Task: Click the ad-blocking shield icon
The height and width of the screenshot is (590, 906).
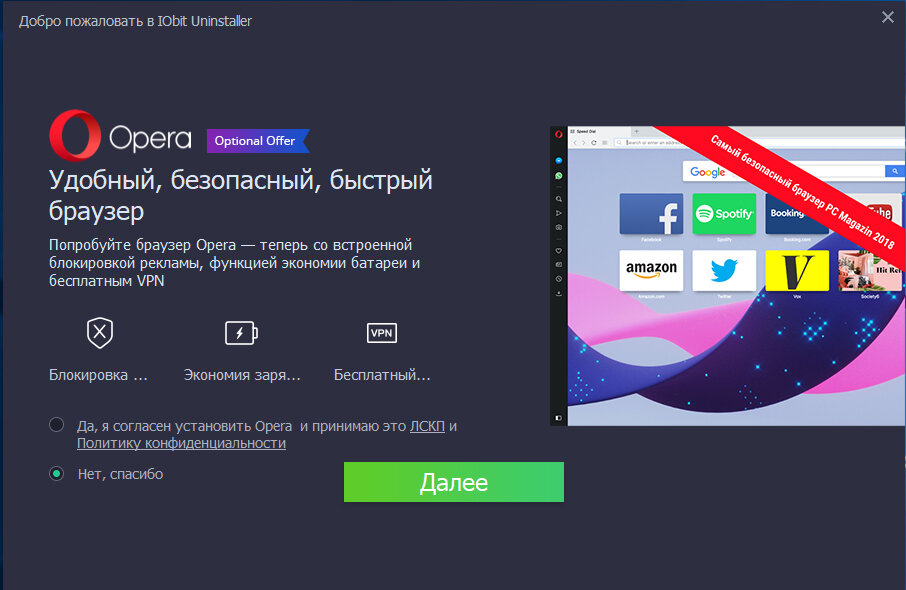Action: click(100, 332)
